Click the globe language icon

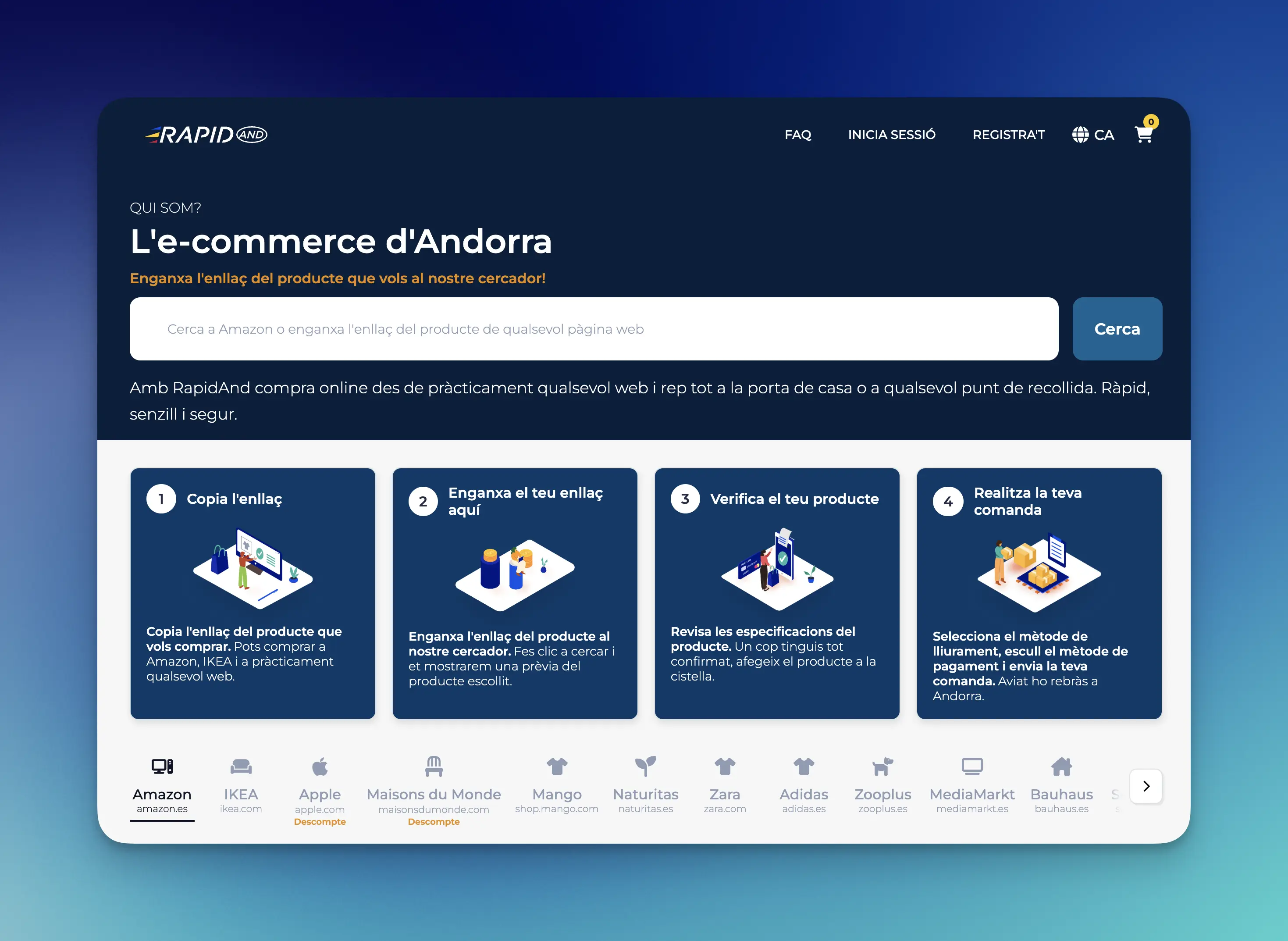pyautogui.click(x=1080, y=135)
